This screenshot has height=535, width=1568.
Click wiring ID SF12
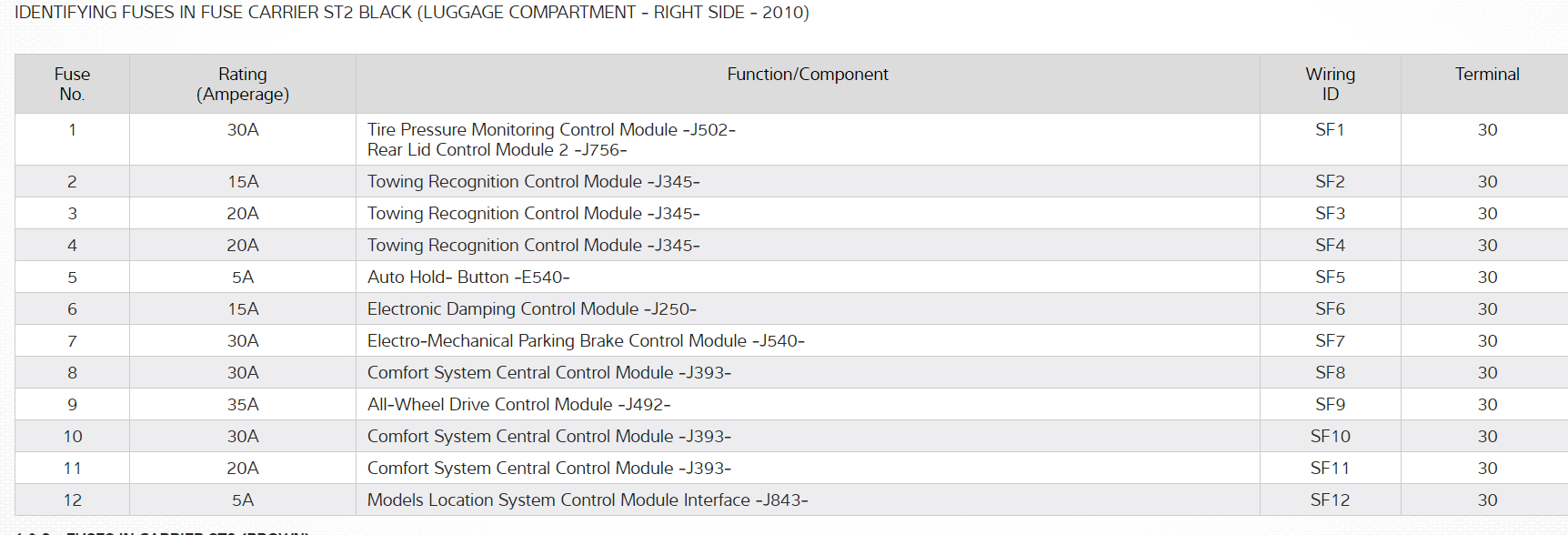(x=1330, y=500)
